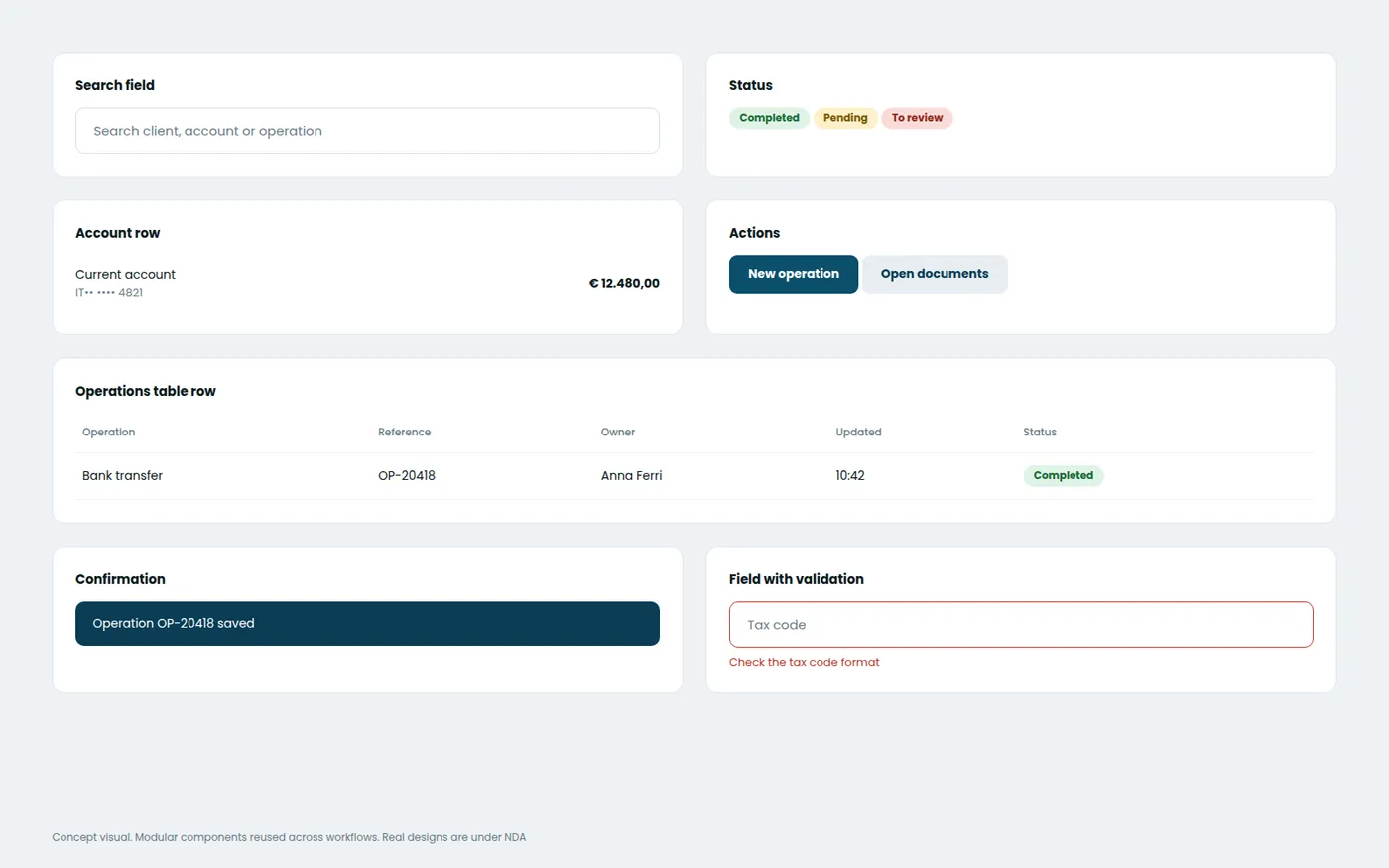Click the € 12.480,00 balance
Image resolution: width=1389 pixels, height=868 pixels.
coord(624,283)
